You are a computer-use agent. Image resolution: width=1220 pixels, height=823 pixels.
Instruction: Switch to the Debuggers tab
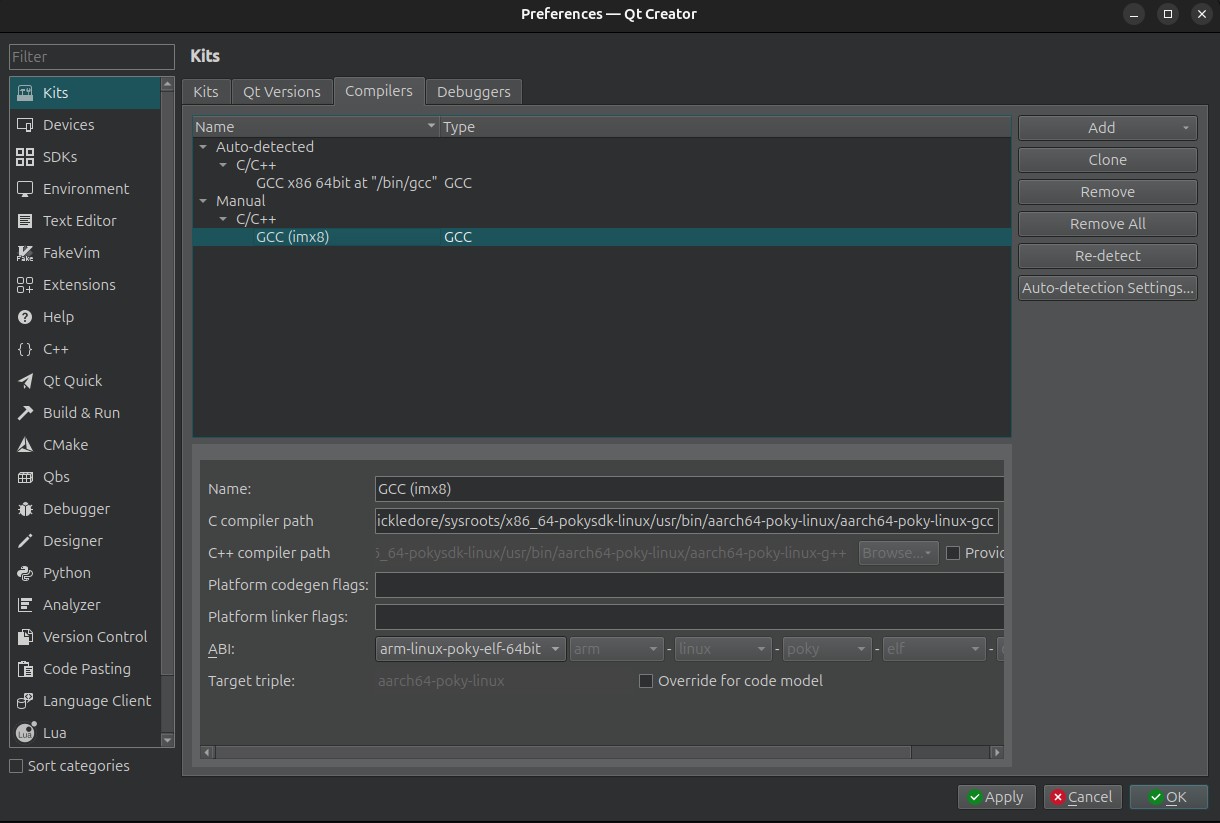click(473, 91)
